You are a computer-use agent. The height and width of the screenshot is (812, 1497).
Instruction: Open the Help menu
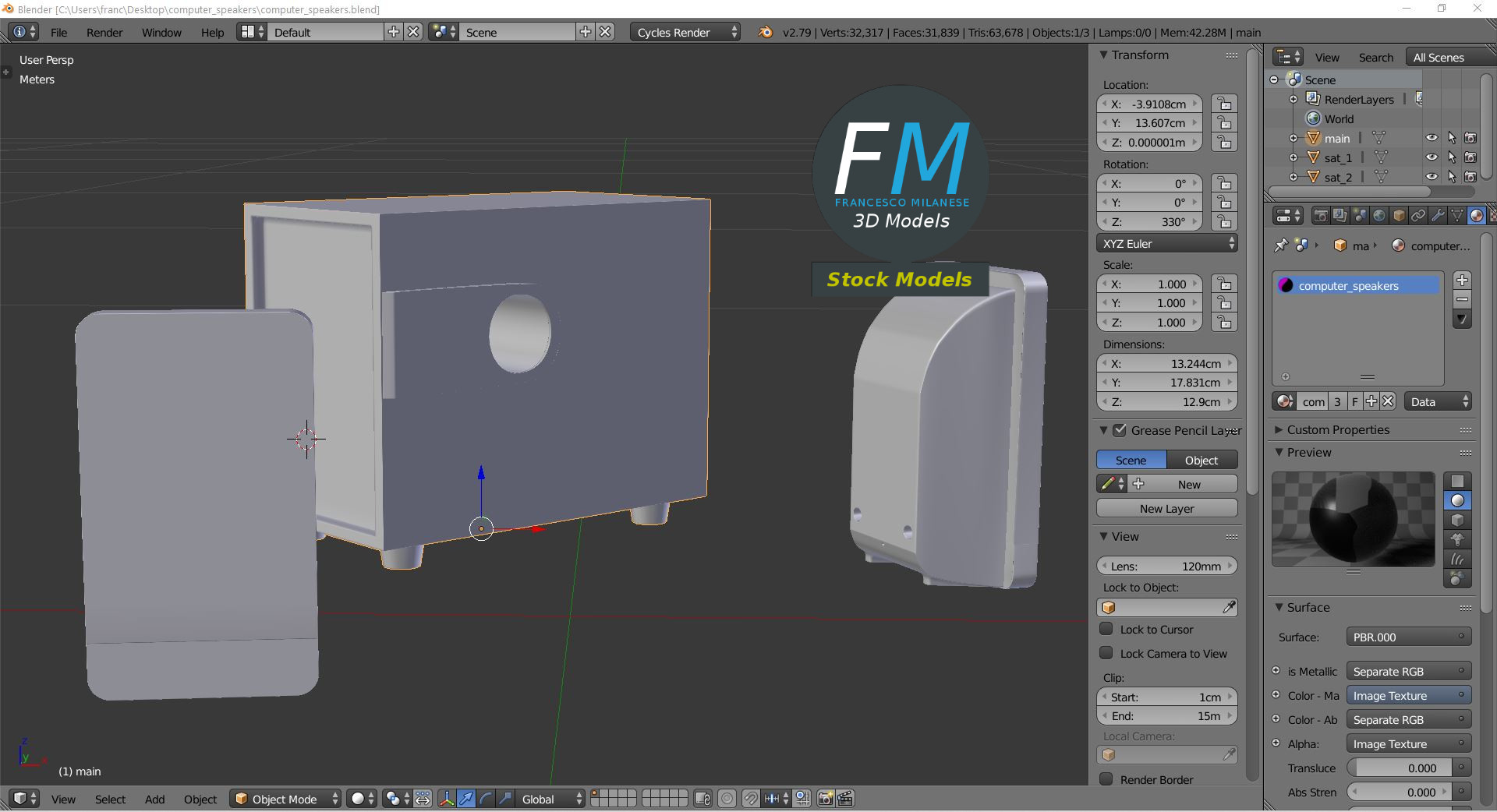(x=212, y=32)
